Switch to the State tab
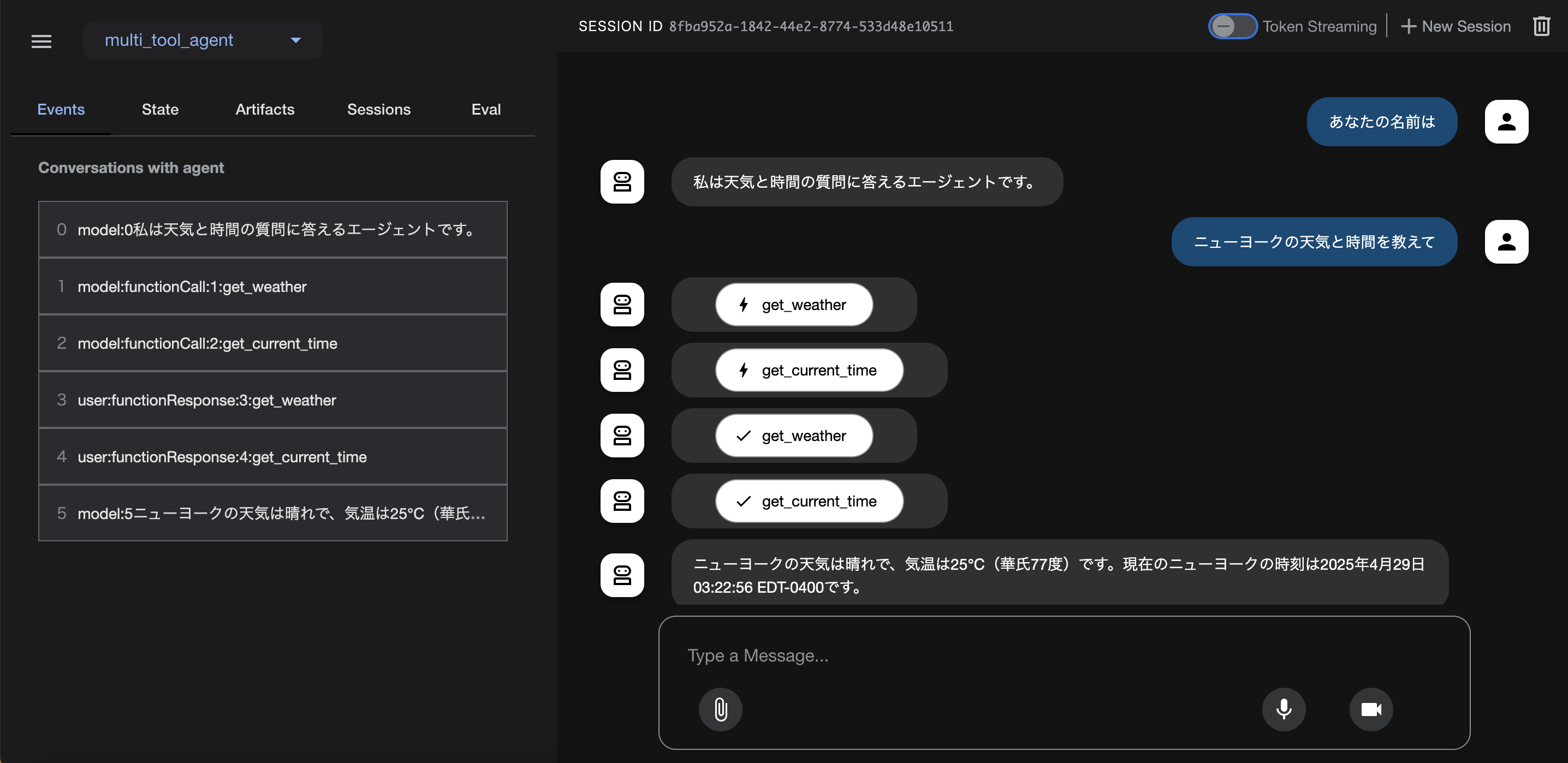This screenshot has width=1568, height=763. point(160,110)
